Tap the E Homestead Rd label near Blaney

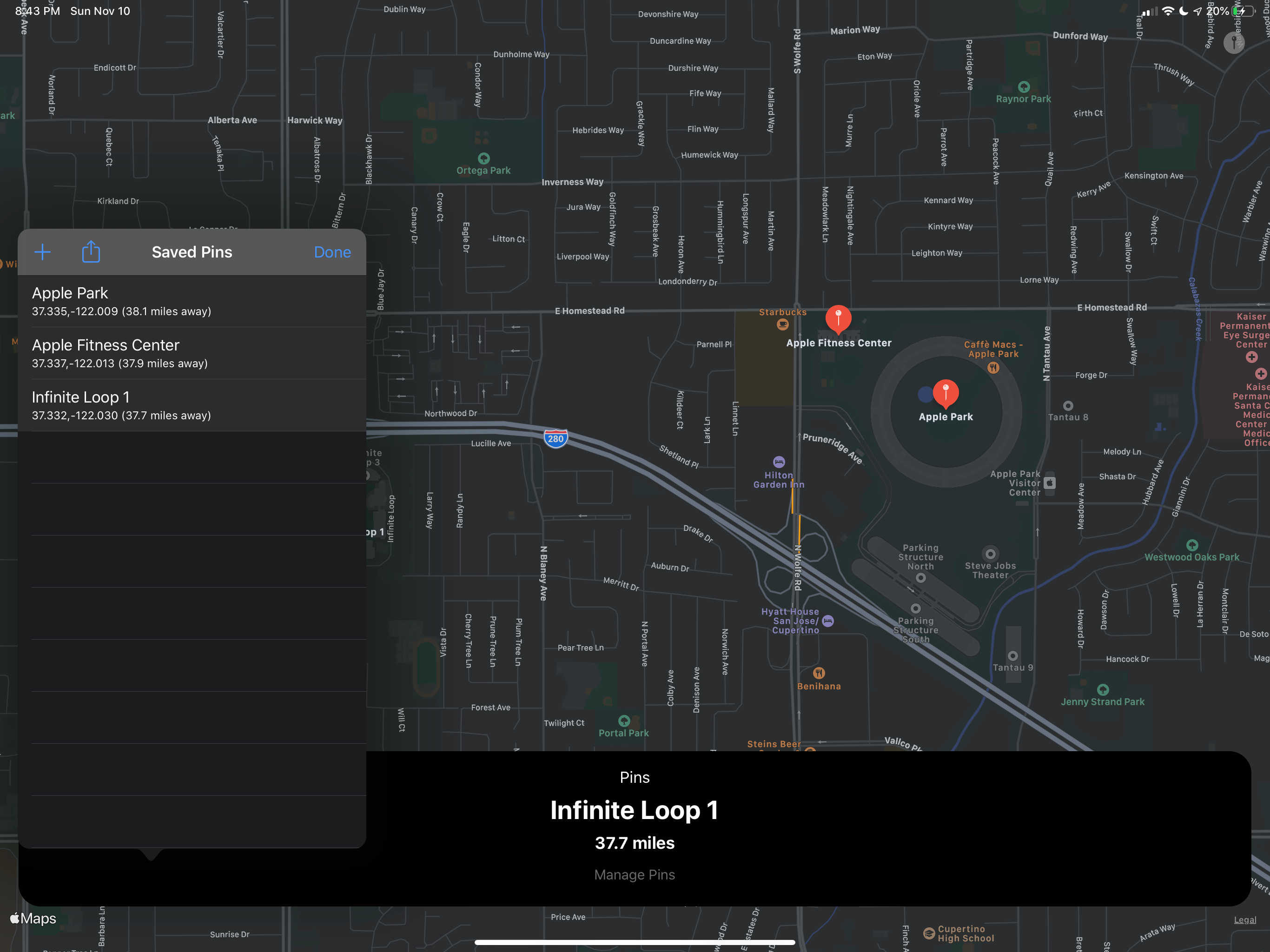click(x=589, y=311)
